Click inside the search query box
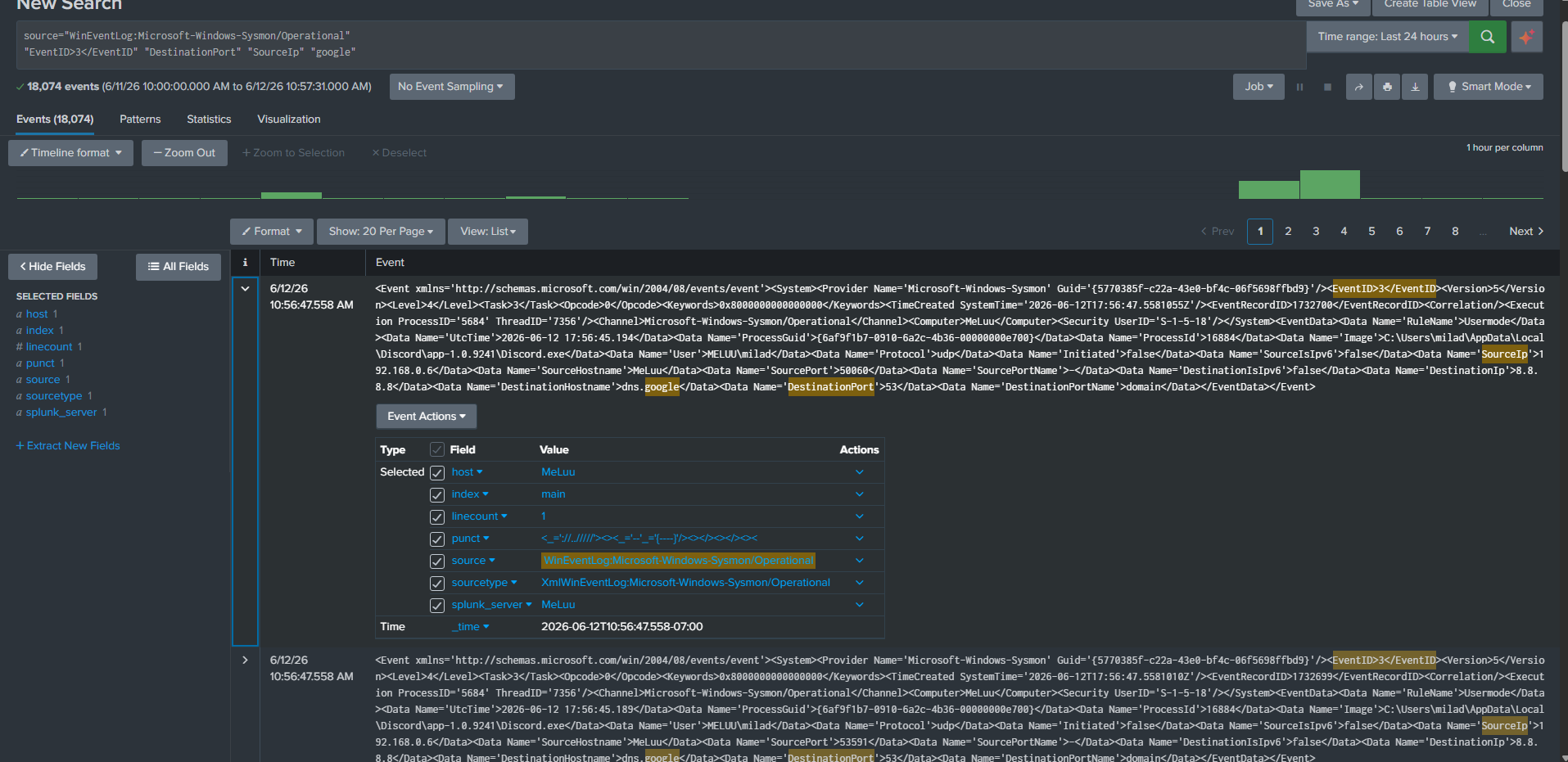The height and width of the screenshot is (762, 1568). pos(661,45)
